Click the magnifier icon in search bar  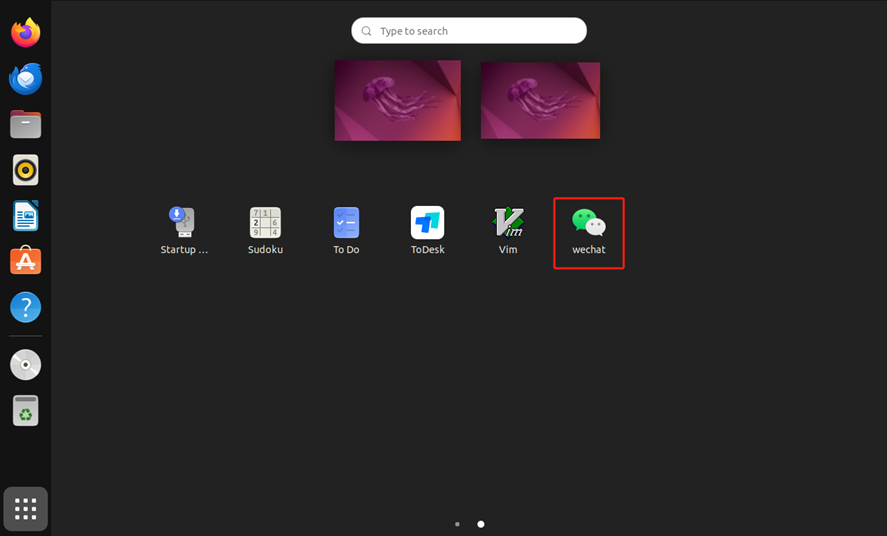[x=367, y=31]
